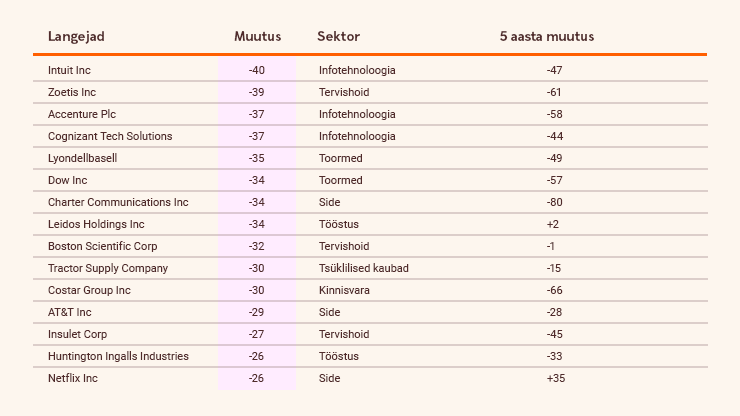
Task: Select Cognizant Tech Solutions entry
Action: (110, 136)
